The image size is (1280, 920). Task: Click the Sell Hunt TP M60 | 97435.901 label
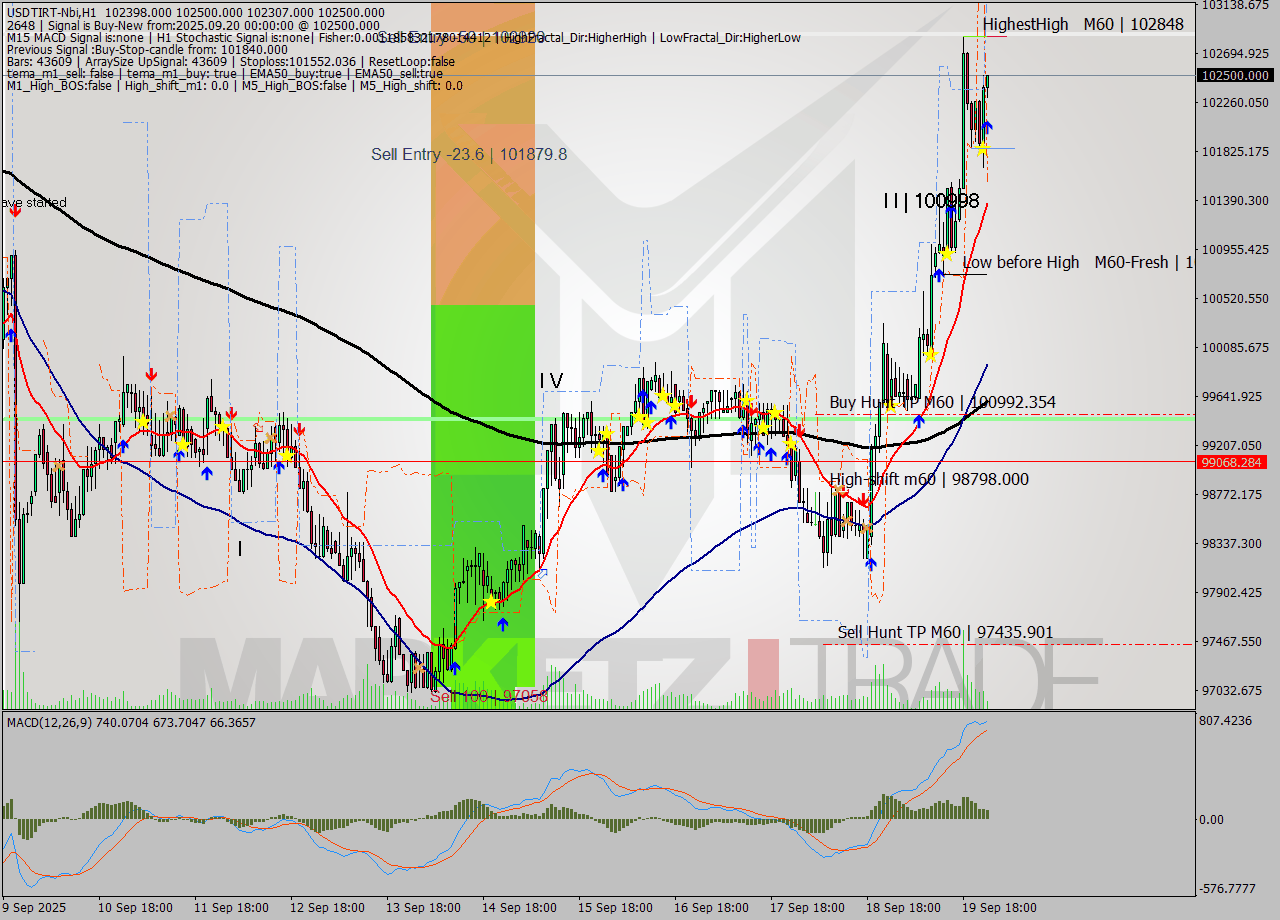click(x=943, y=633)
